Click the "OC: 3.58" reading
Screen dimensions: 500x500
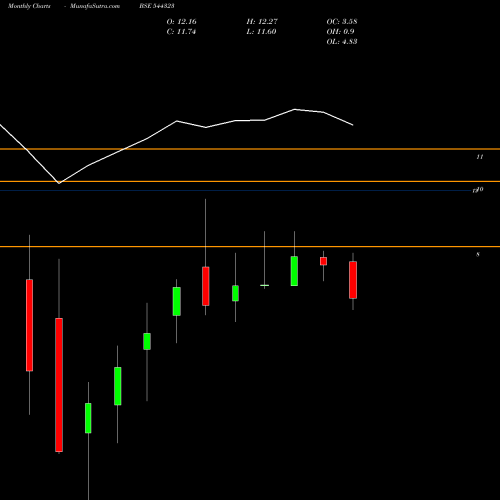(342, 22)
